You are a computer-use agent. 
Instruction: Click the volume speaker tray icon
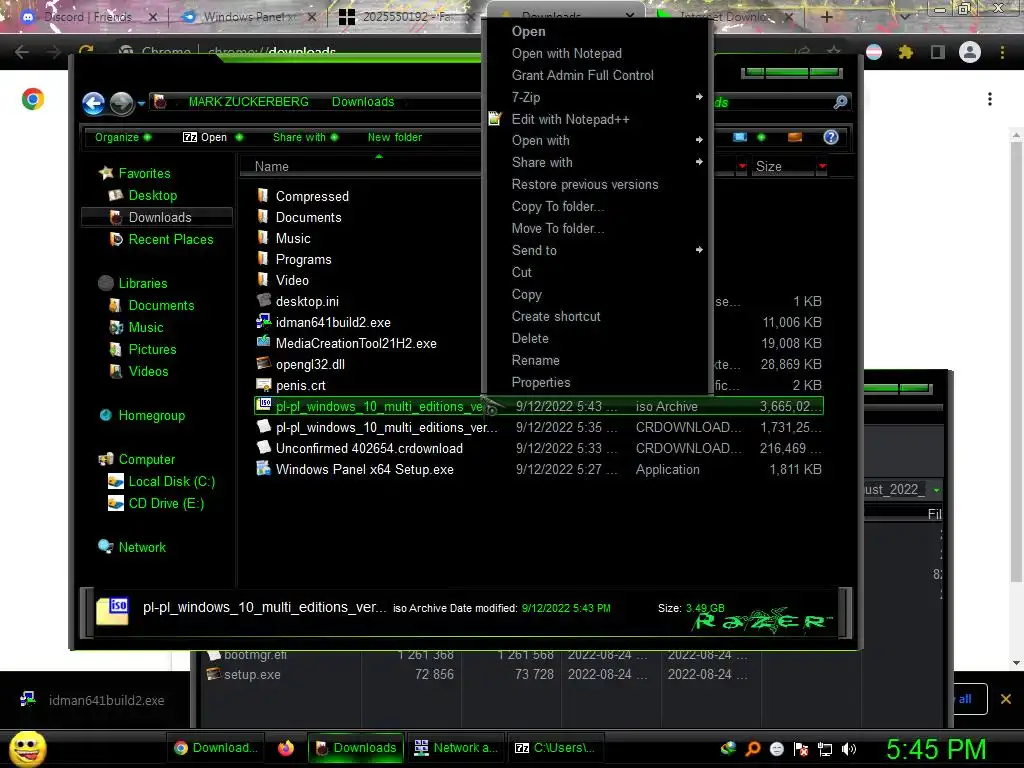click(x=849, y=749)
